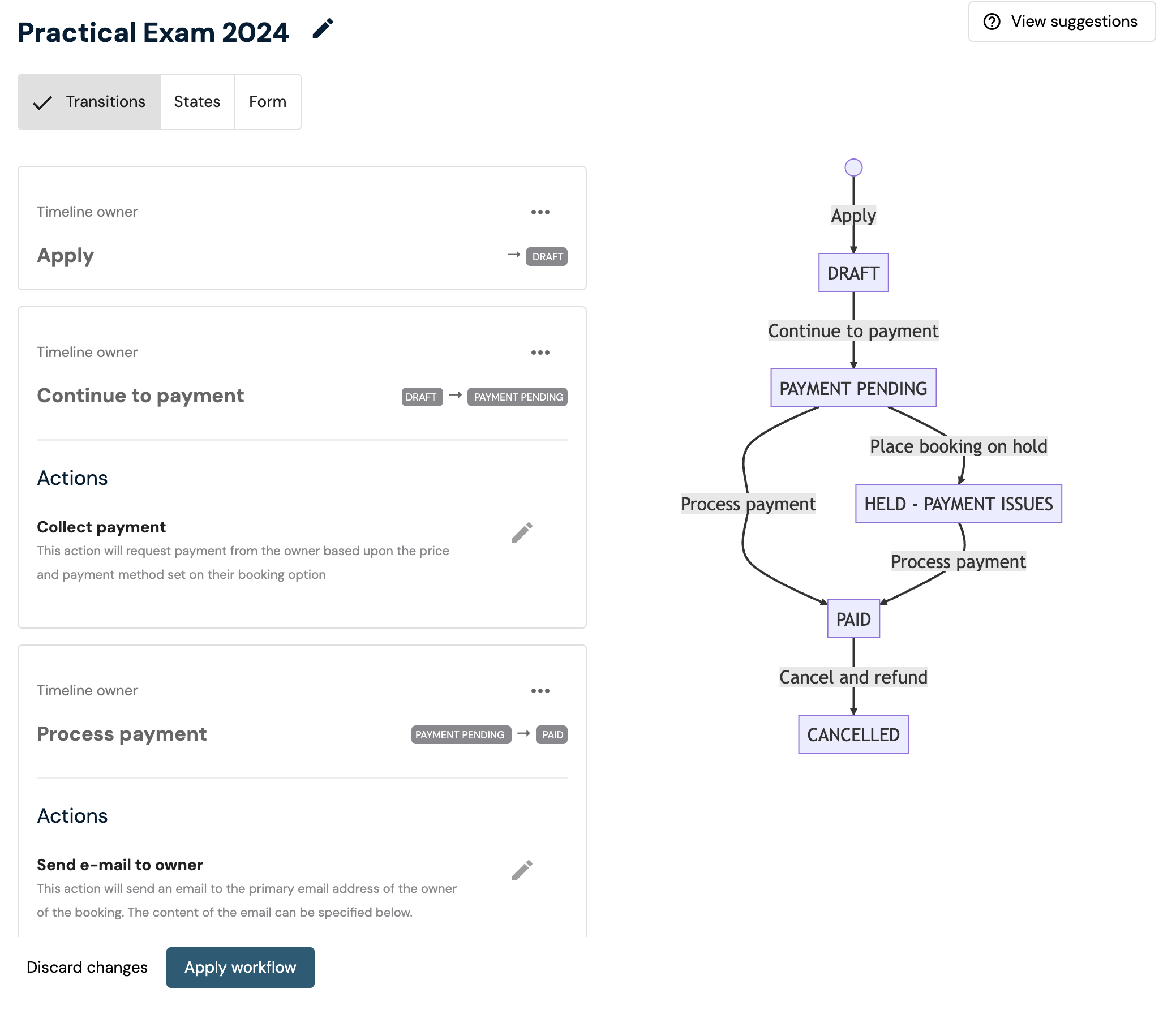The image size is (1176, 1023).
Task: Edit the Practical Exam 2024 title pencil
Action: 323,29
